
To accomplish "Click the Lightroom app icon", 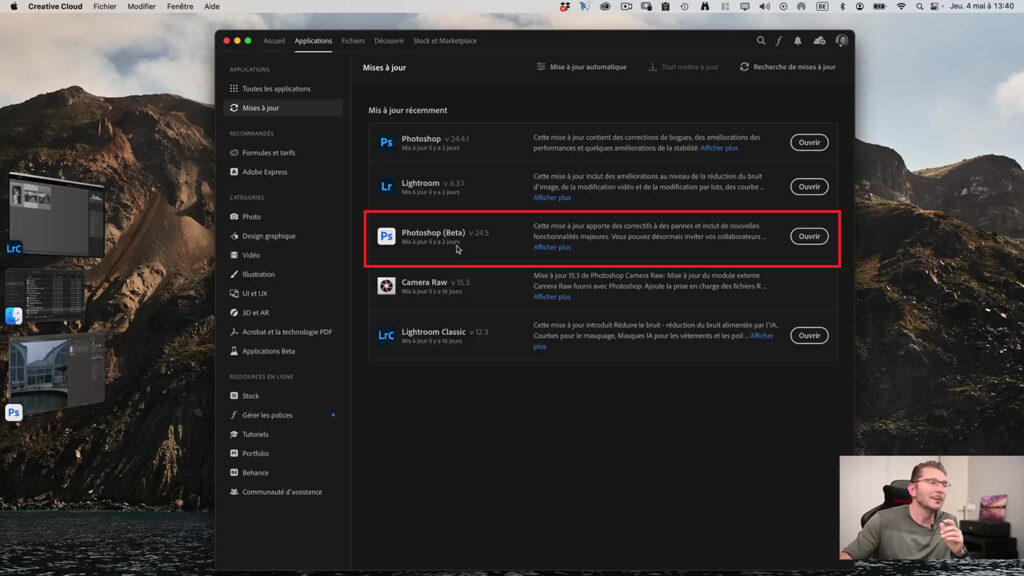I will click(386, 186).
